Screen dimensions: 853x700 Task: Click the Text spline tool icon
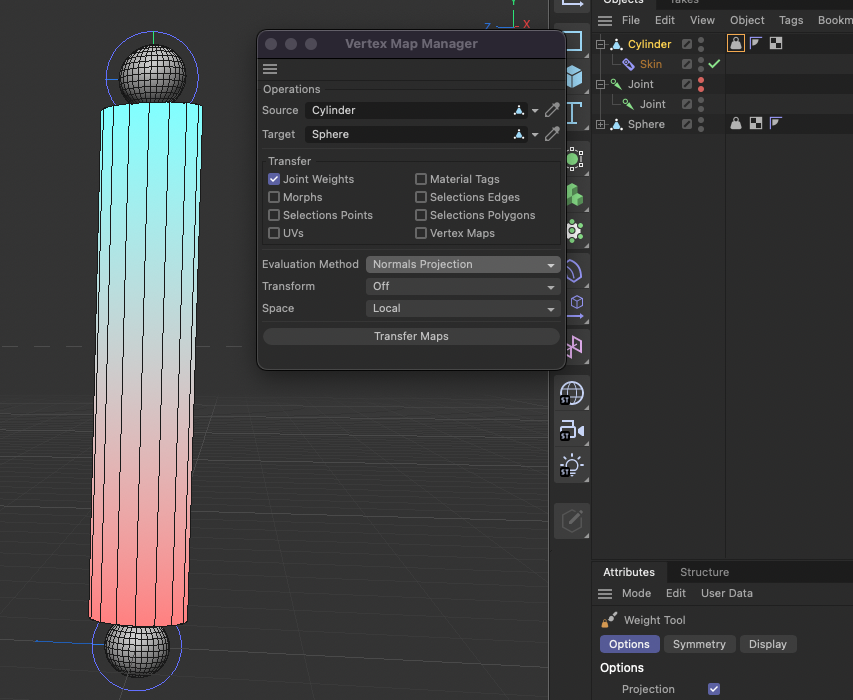(574, 112)
